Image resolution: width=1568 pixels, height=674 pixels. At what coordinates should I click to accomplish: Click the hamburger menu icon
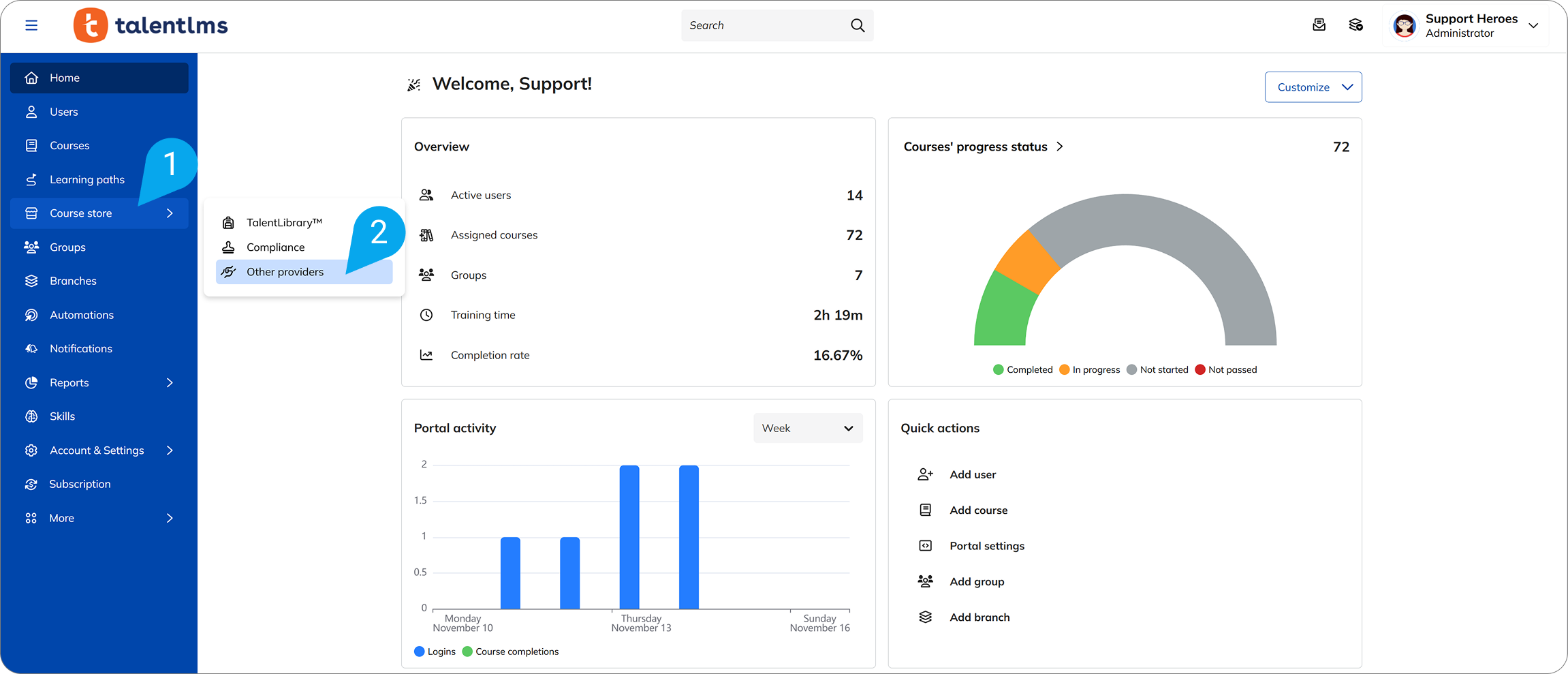(31, 25)
